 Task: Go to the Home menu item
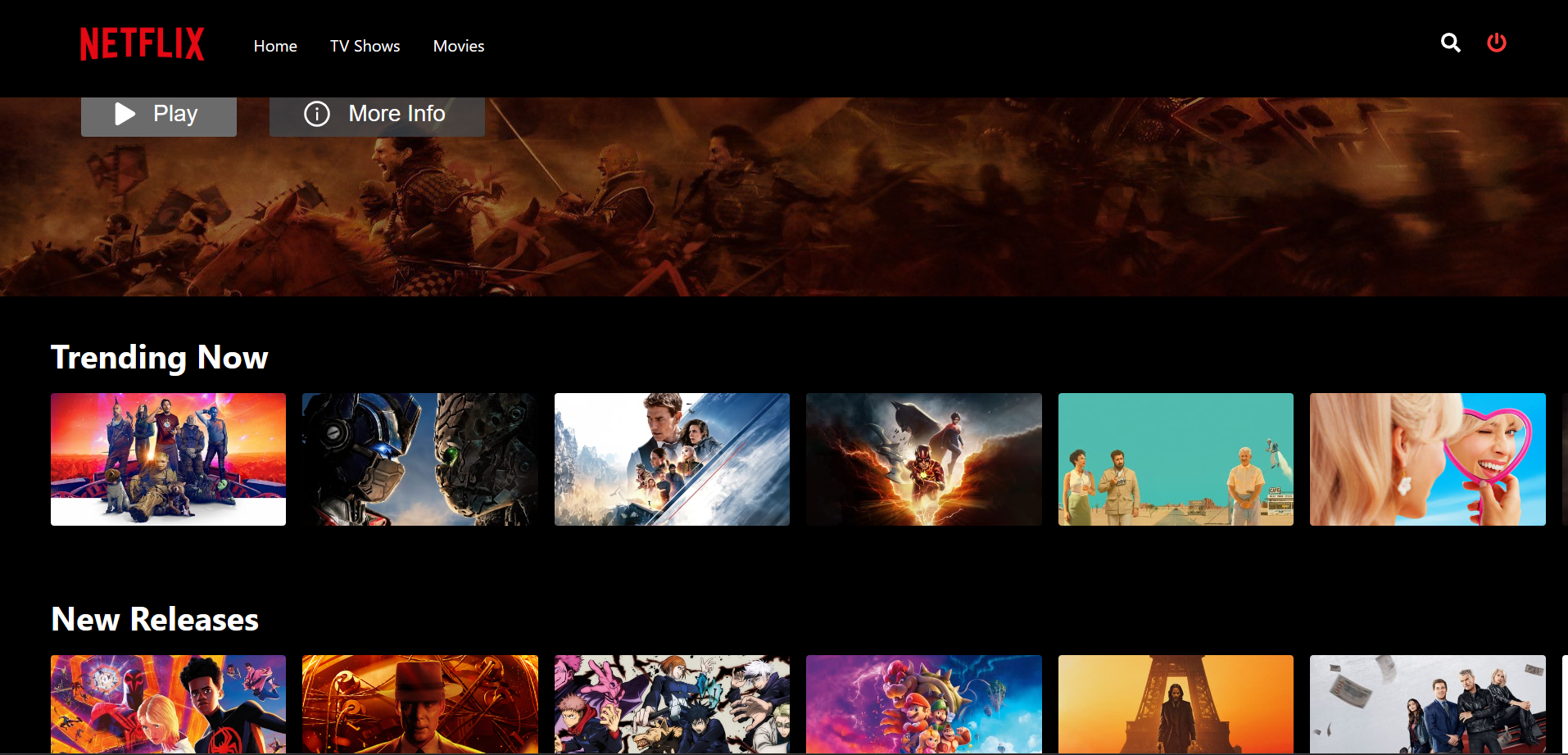click(275, 47)
